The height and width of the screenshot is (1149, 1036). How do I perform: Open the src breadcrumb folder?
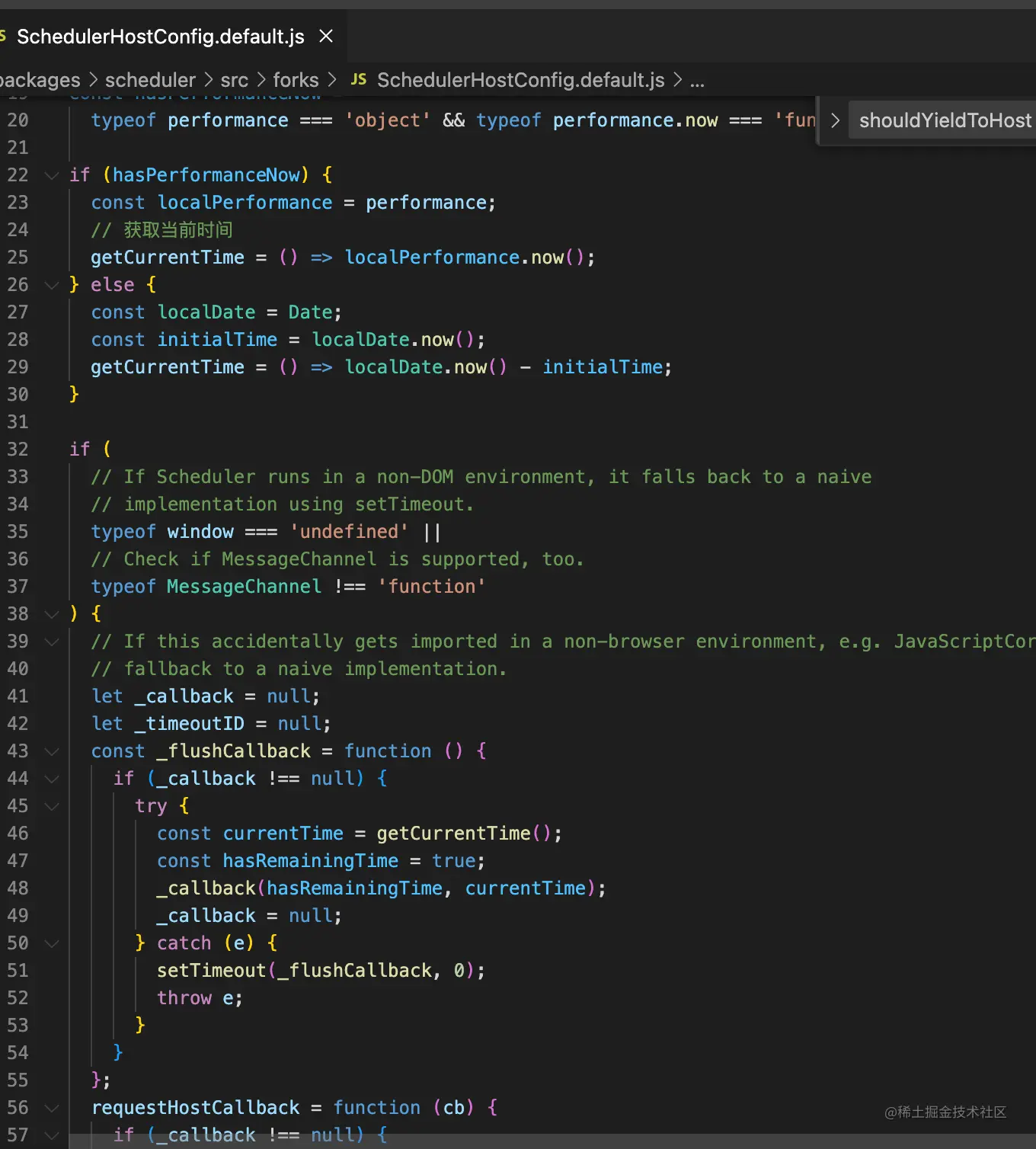pyautogui.click(x=235, y=80)
